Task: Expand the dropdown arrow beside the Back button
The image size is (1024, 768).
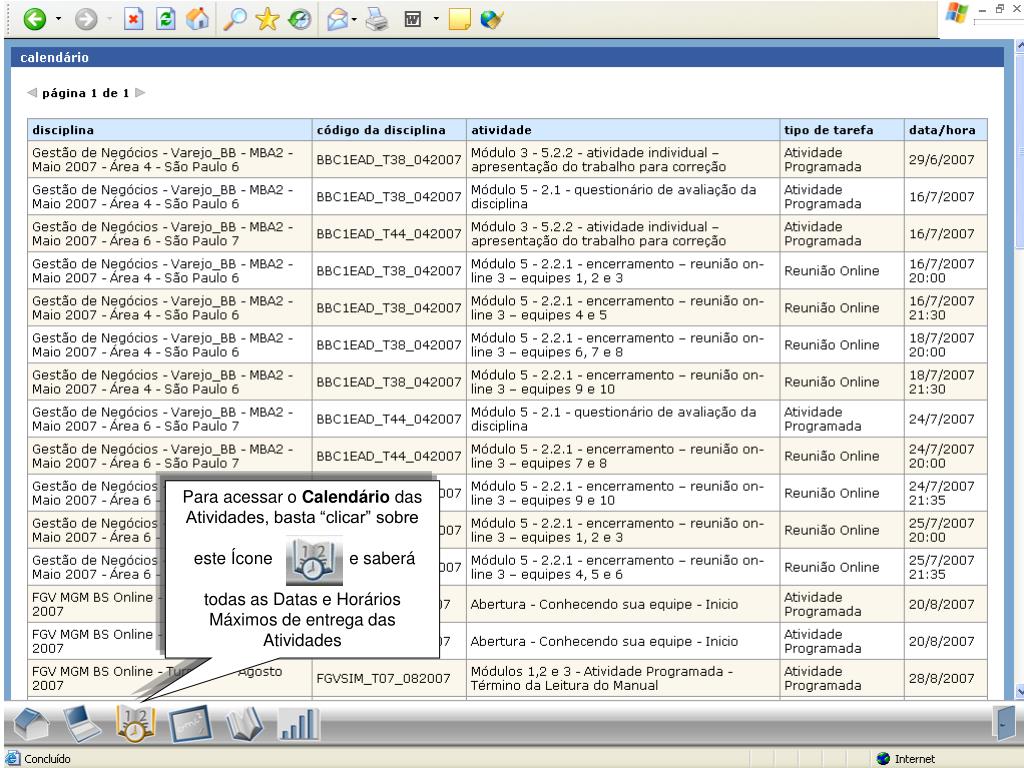Action: click(56, 20)
